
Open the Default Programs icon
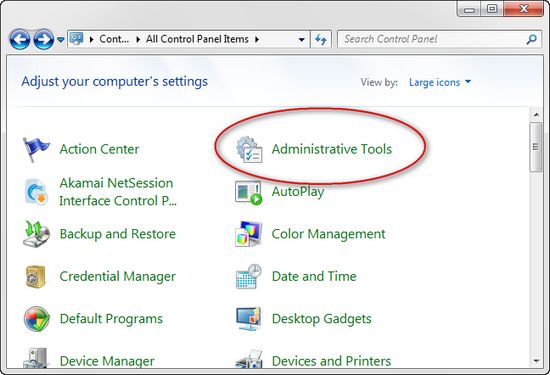coord(36,319)
